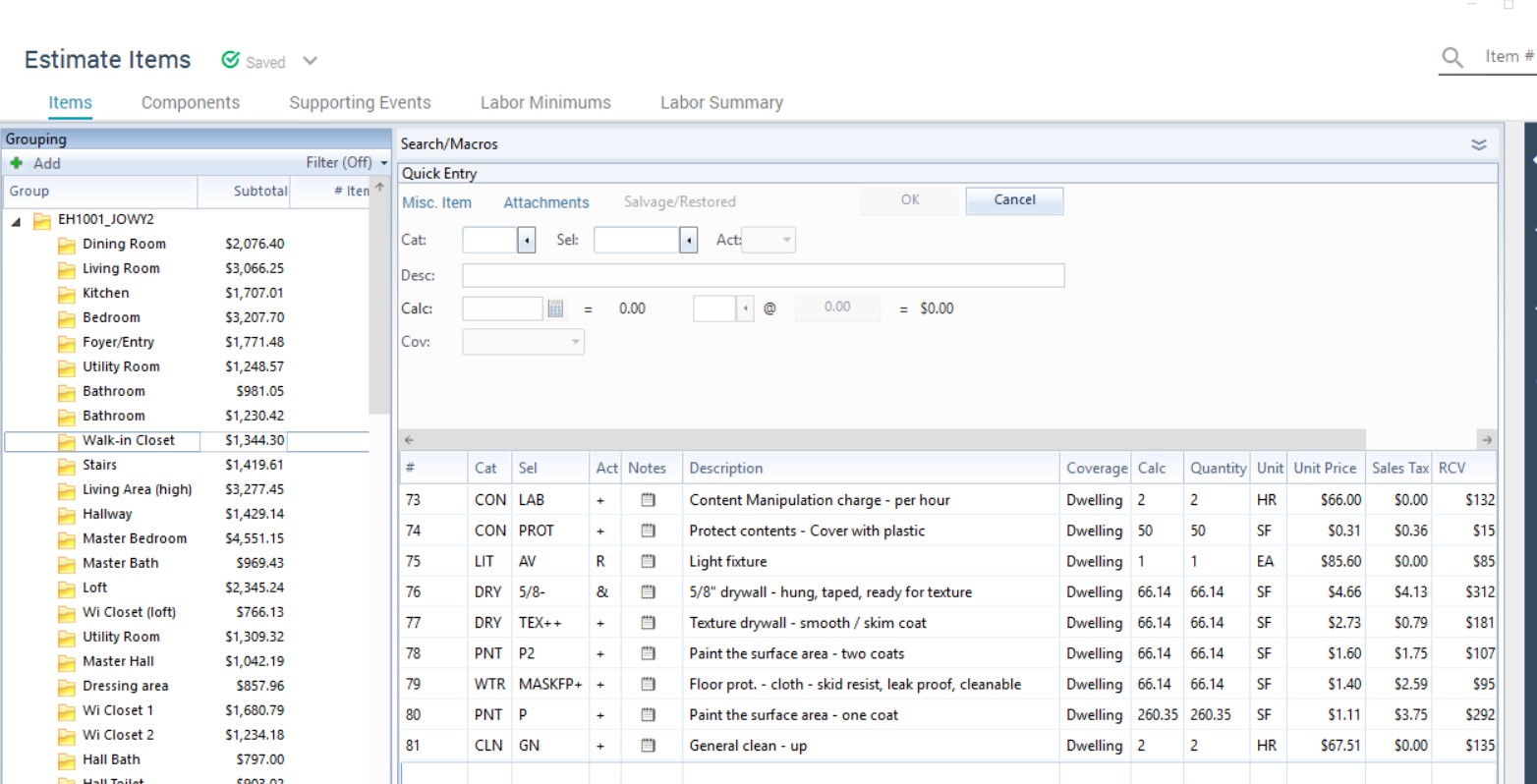Click the Stairs folder icon
Image resolution: width=1537 pixels, height=784 pixels.
pyautogui.click(x=67, y=466)
